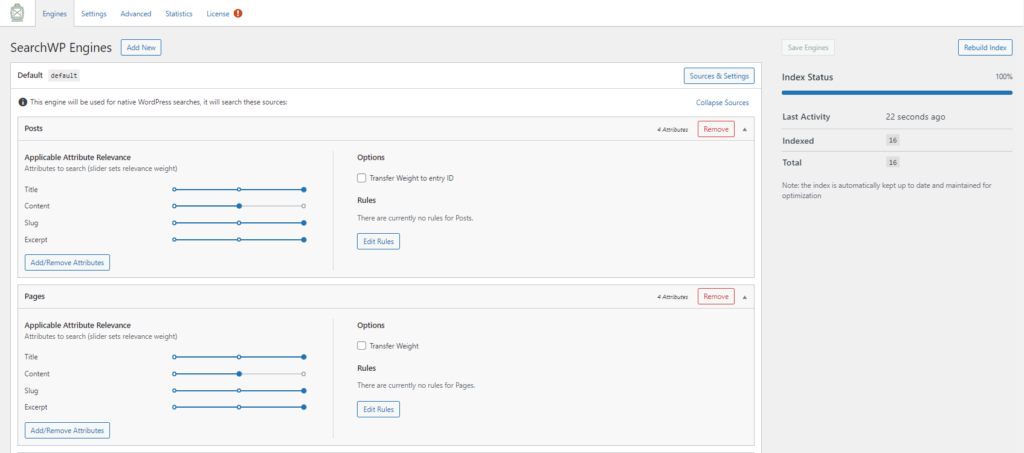This screenshot has height=453, width=1024.
Task: Add/Remove Attributes for Pages
Action: tap(67, 431)
